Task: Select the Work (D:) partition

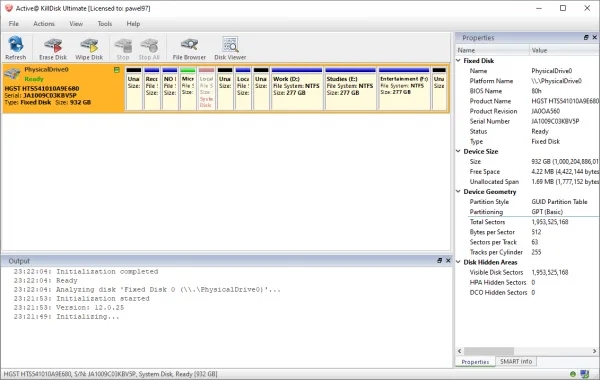Action: (x=297, y=89)
